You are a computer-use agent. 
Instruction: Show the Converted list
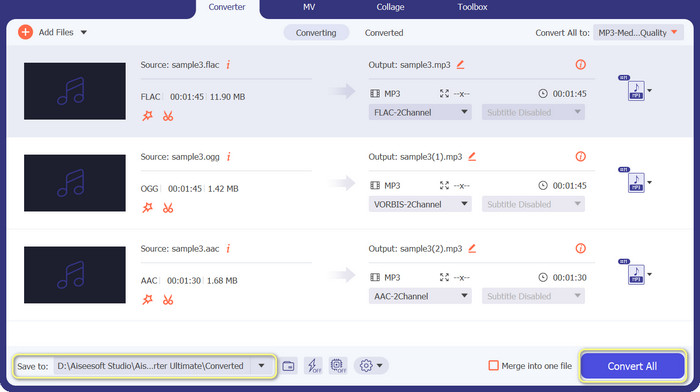384,33
